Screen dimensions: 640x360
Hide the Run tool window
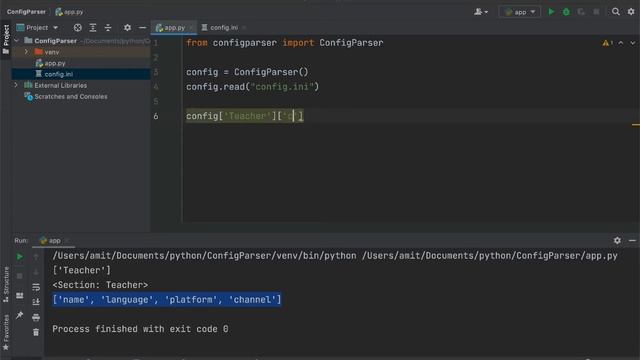(x=632, y=240)
